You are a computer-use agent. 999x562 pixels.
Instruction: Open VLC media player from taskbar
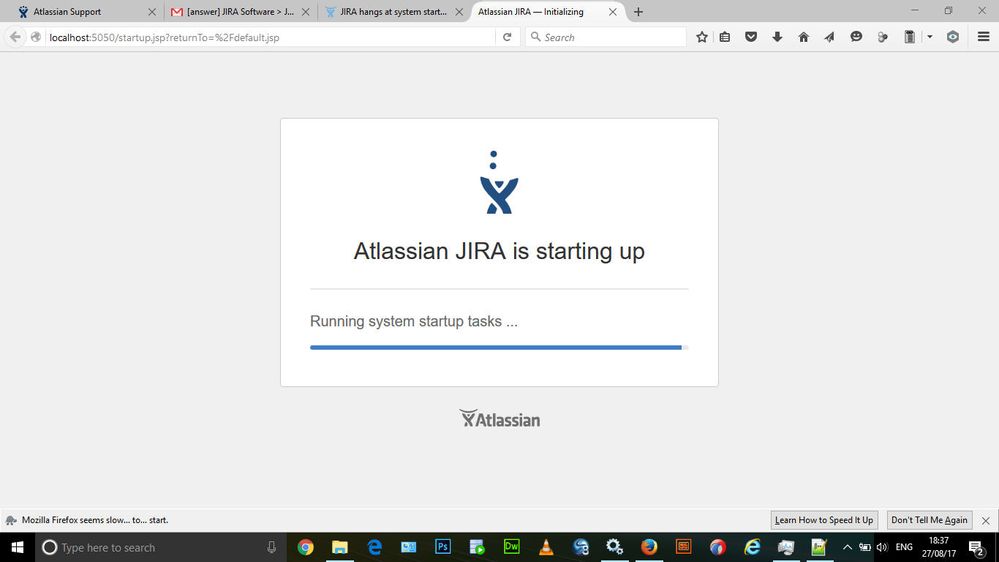tap(546, 547)
